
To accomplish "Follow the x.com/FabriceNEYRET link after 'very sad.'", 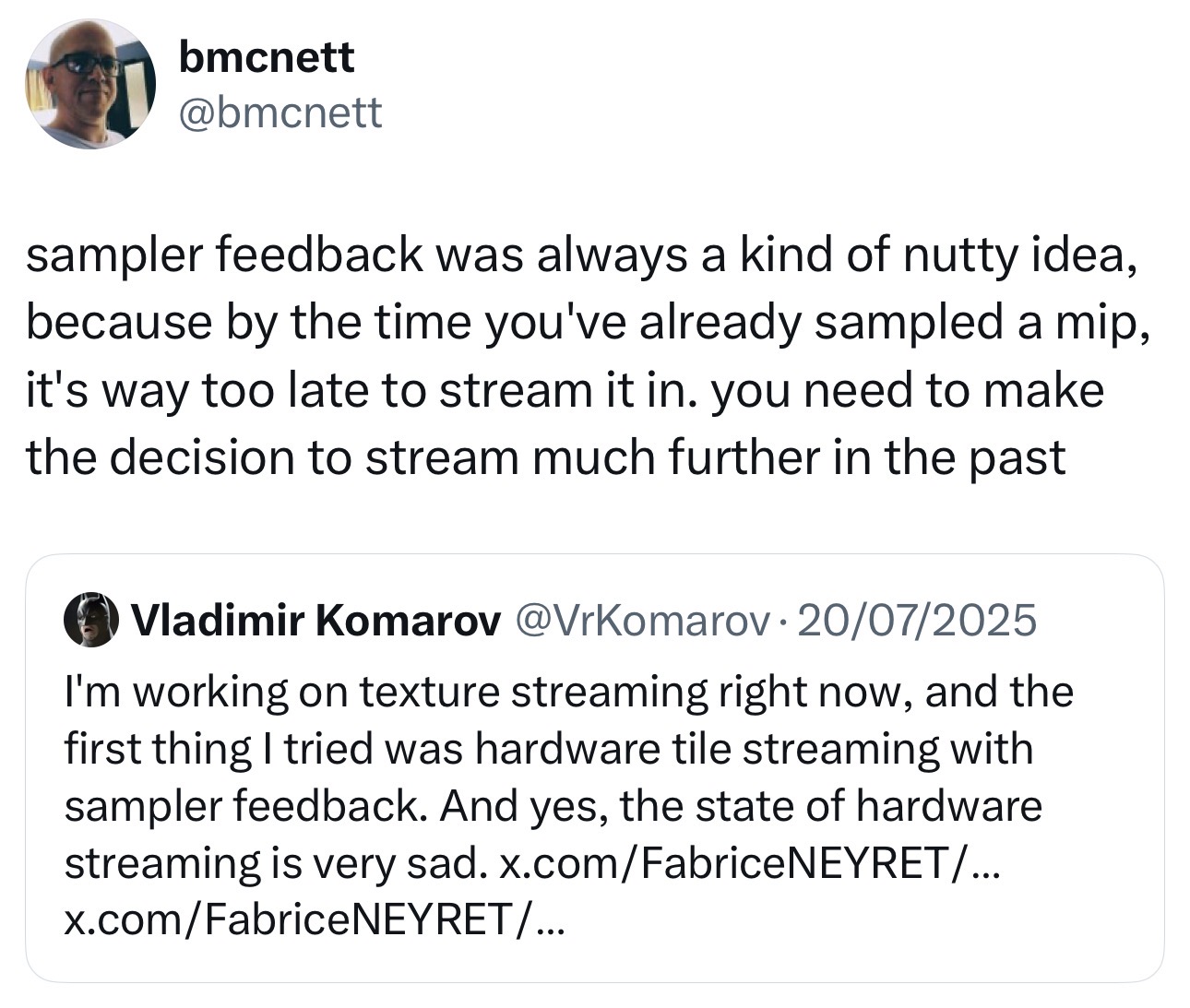I will click(x=747, y=863).
